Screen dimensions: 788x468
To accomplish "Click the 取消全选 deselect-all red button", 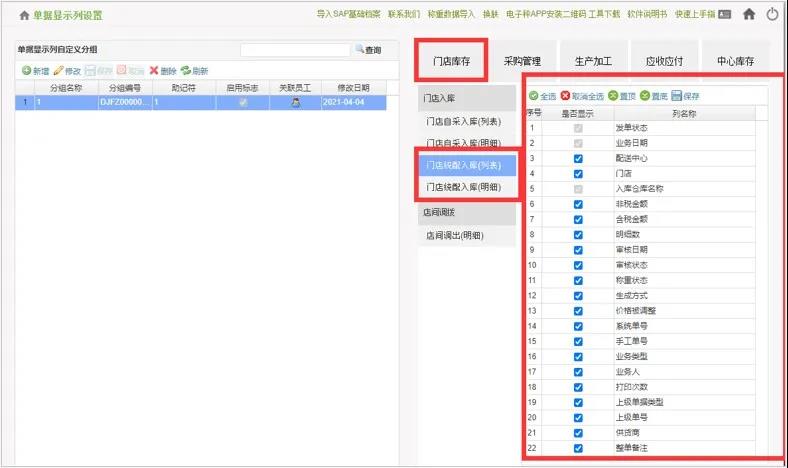I will coord(582,96).
